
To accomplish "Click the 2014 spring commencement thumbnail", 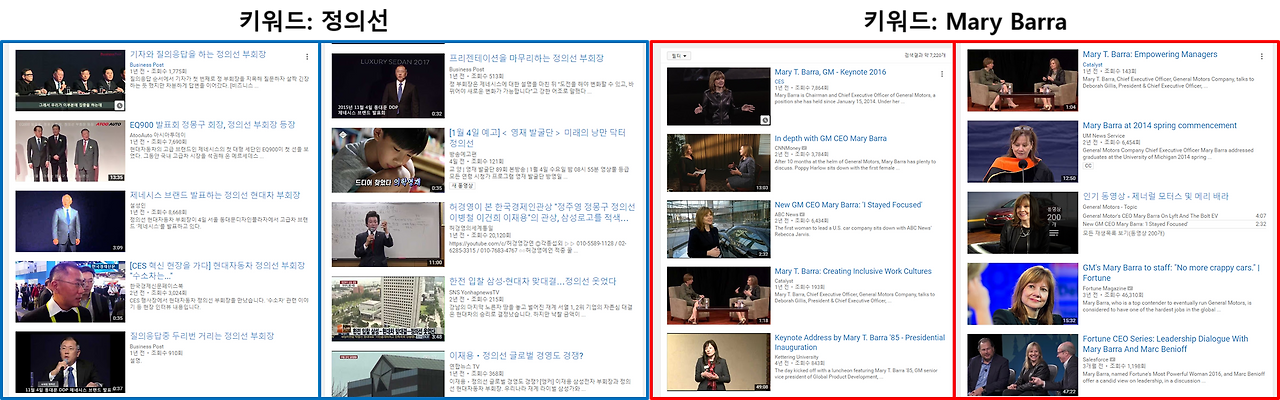I will point(1022,150).
